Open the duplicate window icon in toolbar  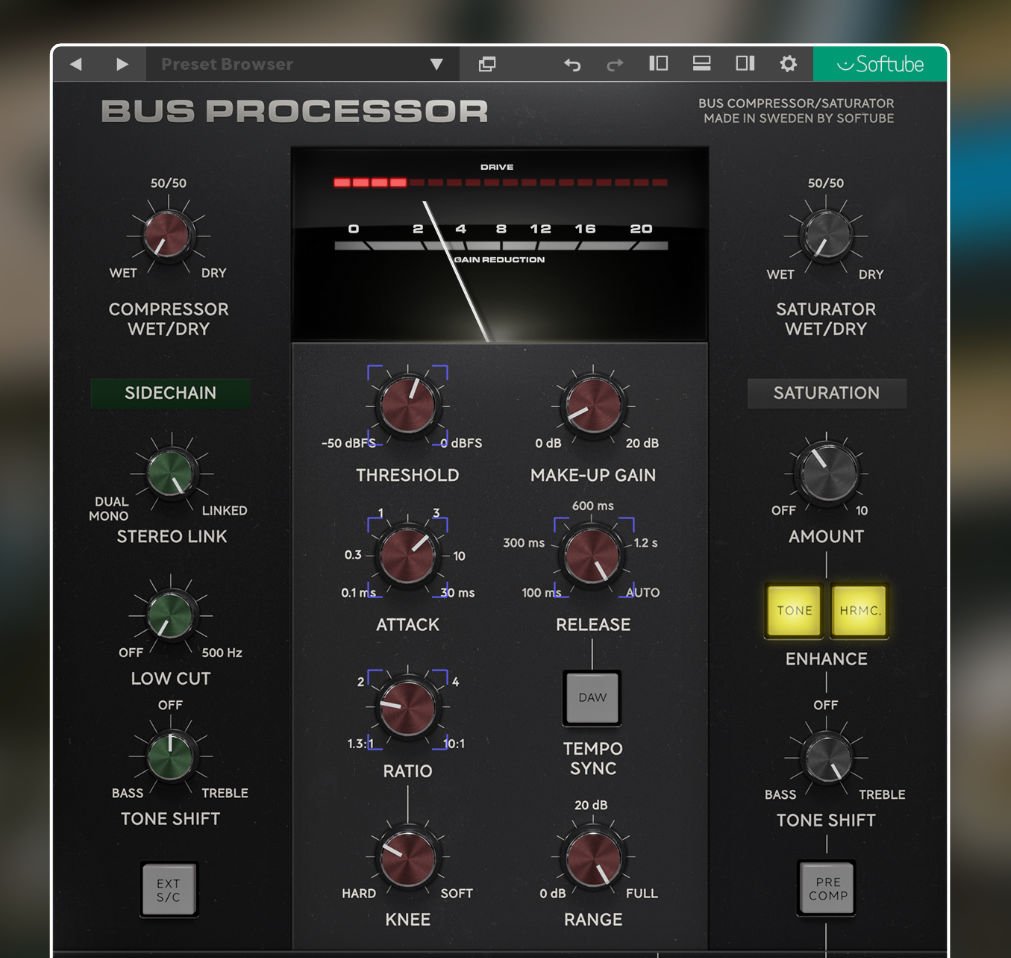pyautogui.click(x=487, y=64)
